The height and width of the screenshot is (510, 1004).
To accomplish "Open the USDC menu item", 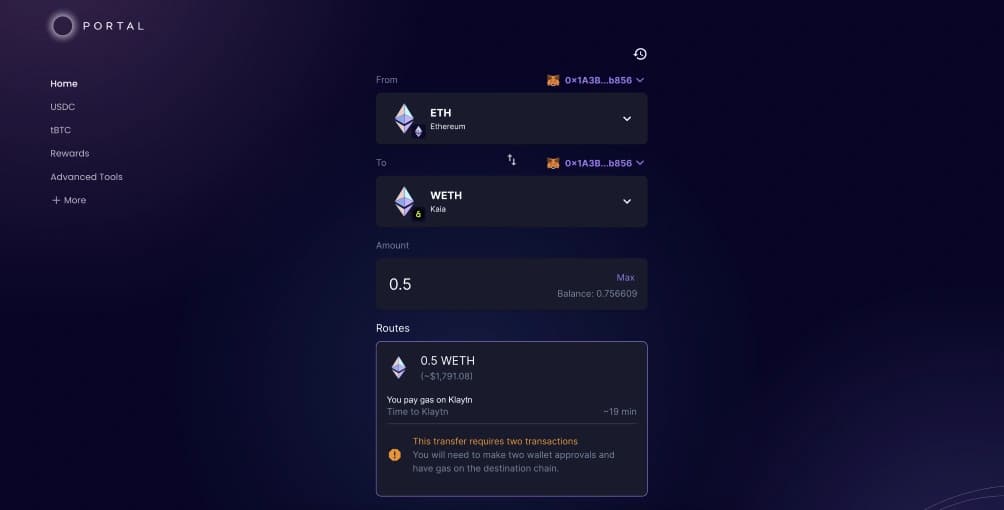I will [63, 106].
